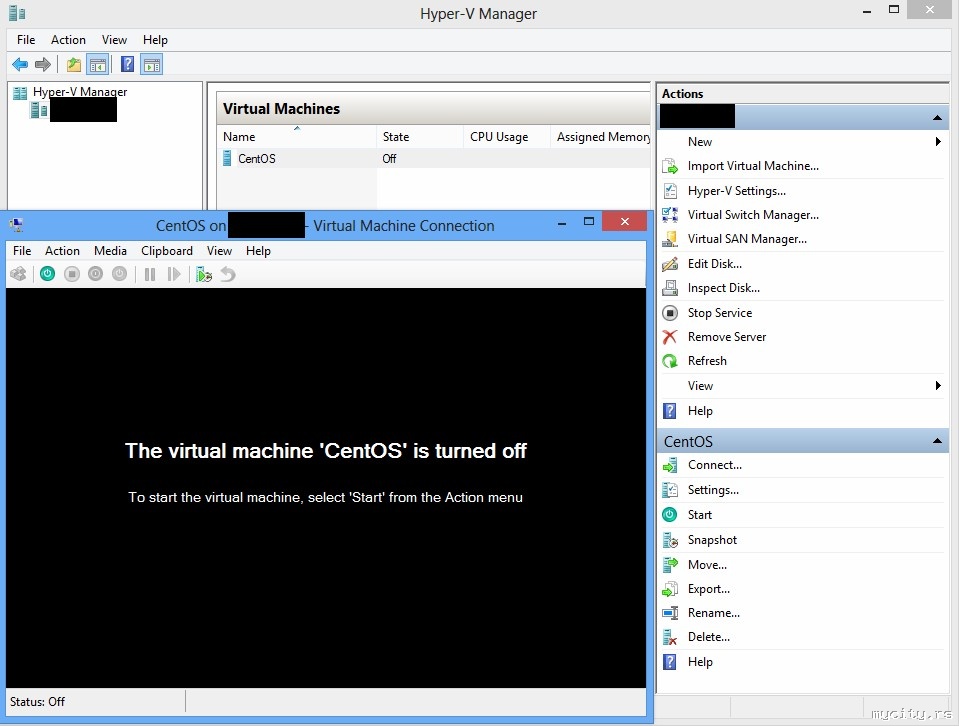Viewport: 959px width, 726px height.
Task: Open View menu in Virtual Machine Connection
Action: coord(219,251)
